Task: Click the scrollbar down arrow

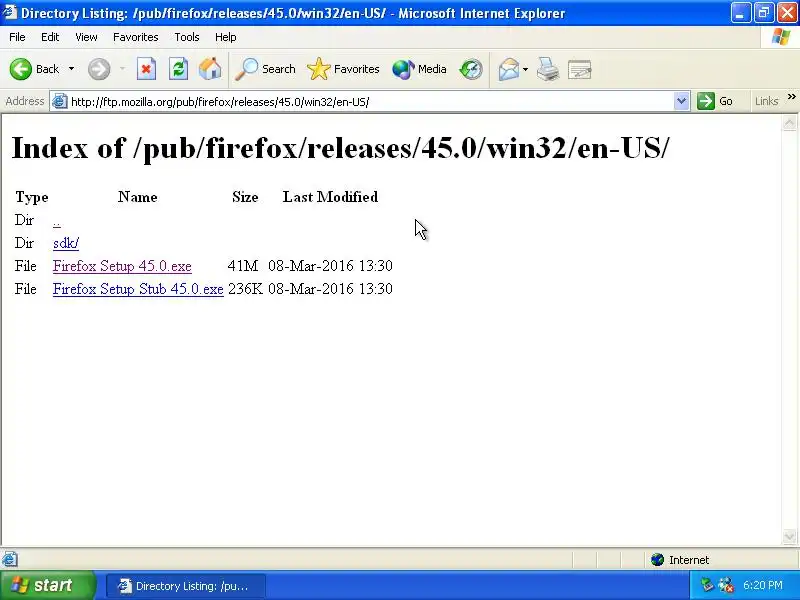Action: pos(789,536)
